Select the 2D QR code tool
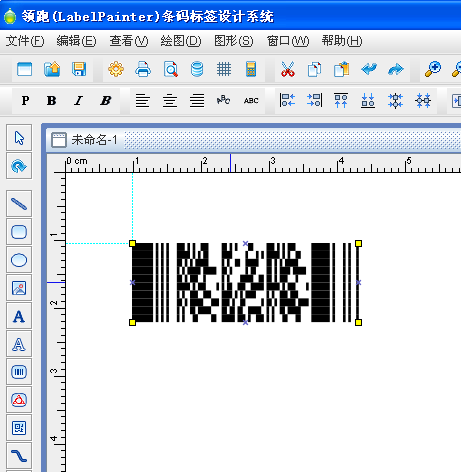 [x=19, y=428]
